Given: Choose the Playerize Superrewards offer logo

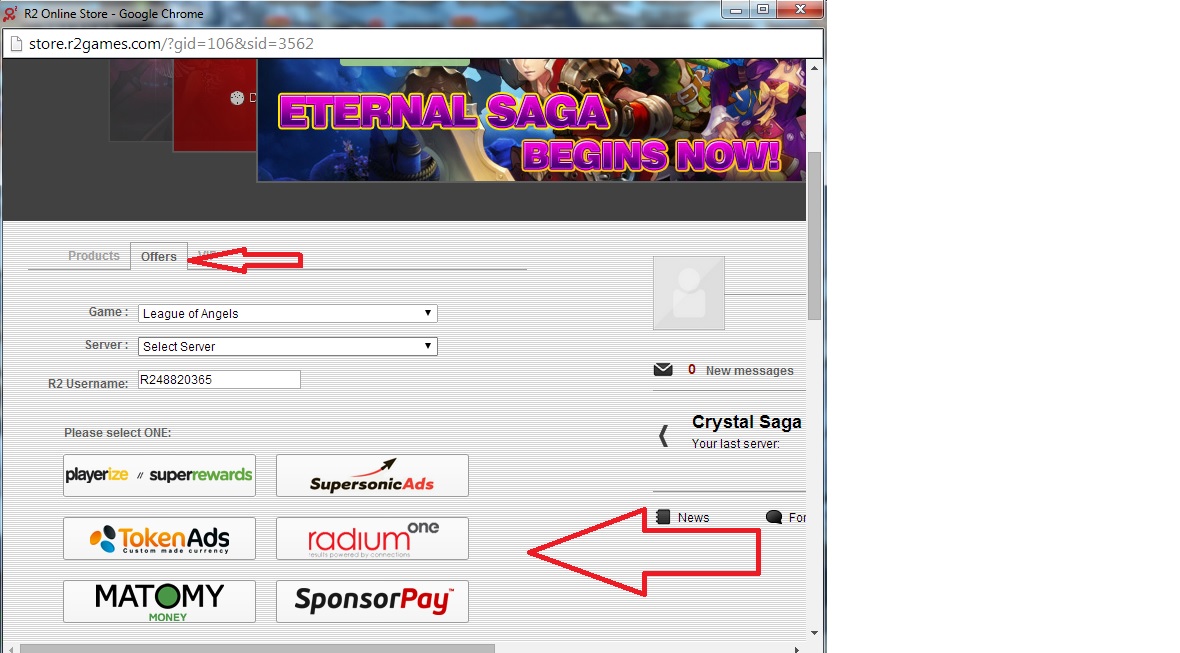Looking at the screenshot, I should [160, 475].
